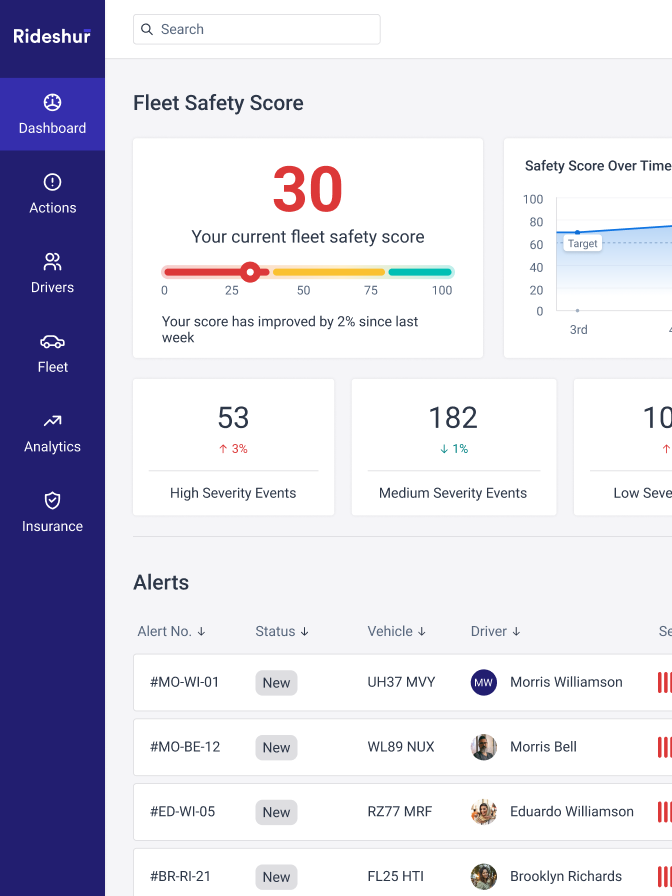
Task: Click vehicle plate UH37 MVY
Action: tap(401, 682)
